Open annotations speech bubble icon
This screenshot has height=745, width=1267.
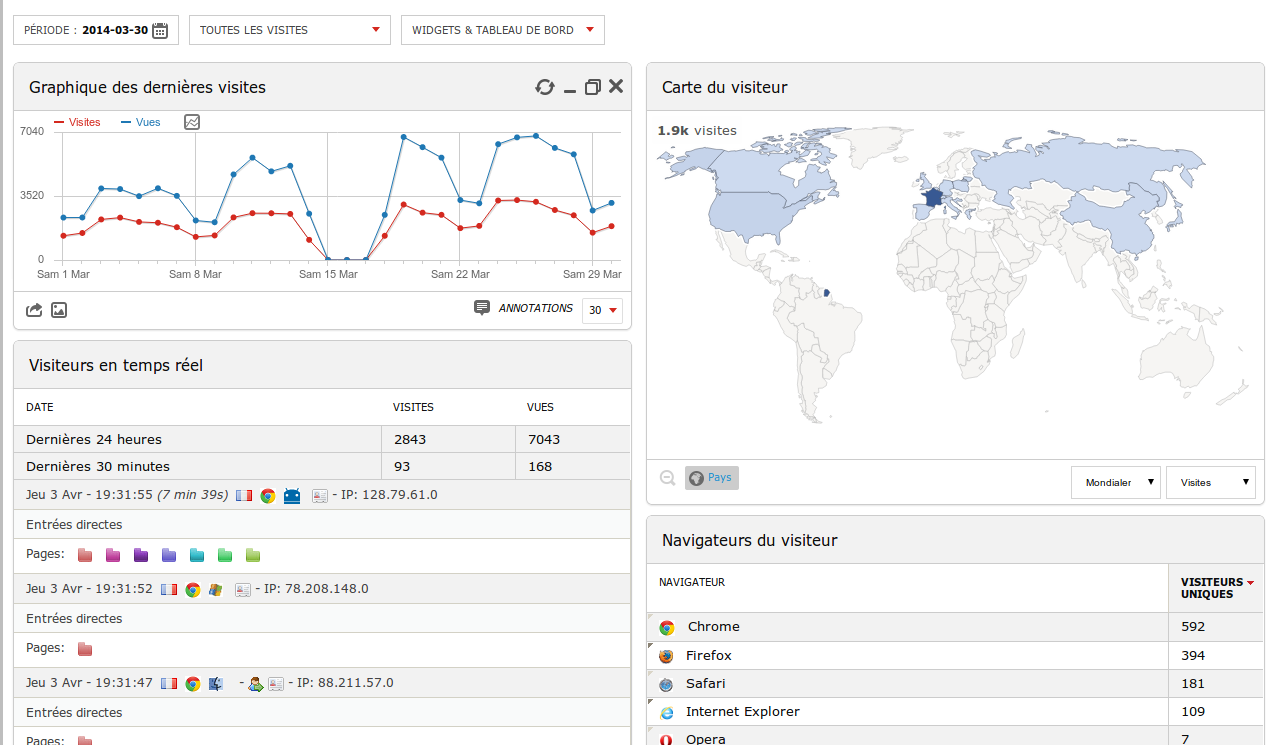pos(482,308)
